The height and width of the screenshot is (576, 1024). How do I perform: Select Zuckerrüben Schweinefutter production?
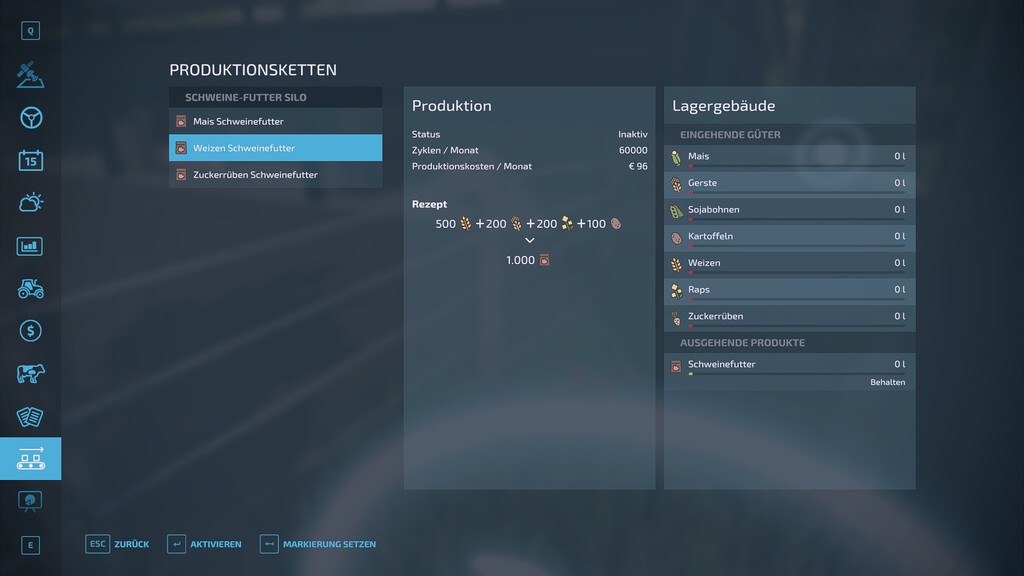pyautogui.click(x=276, y=175)
